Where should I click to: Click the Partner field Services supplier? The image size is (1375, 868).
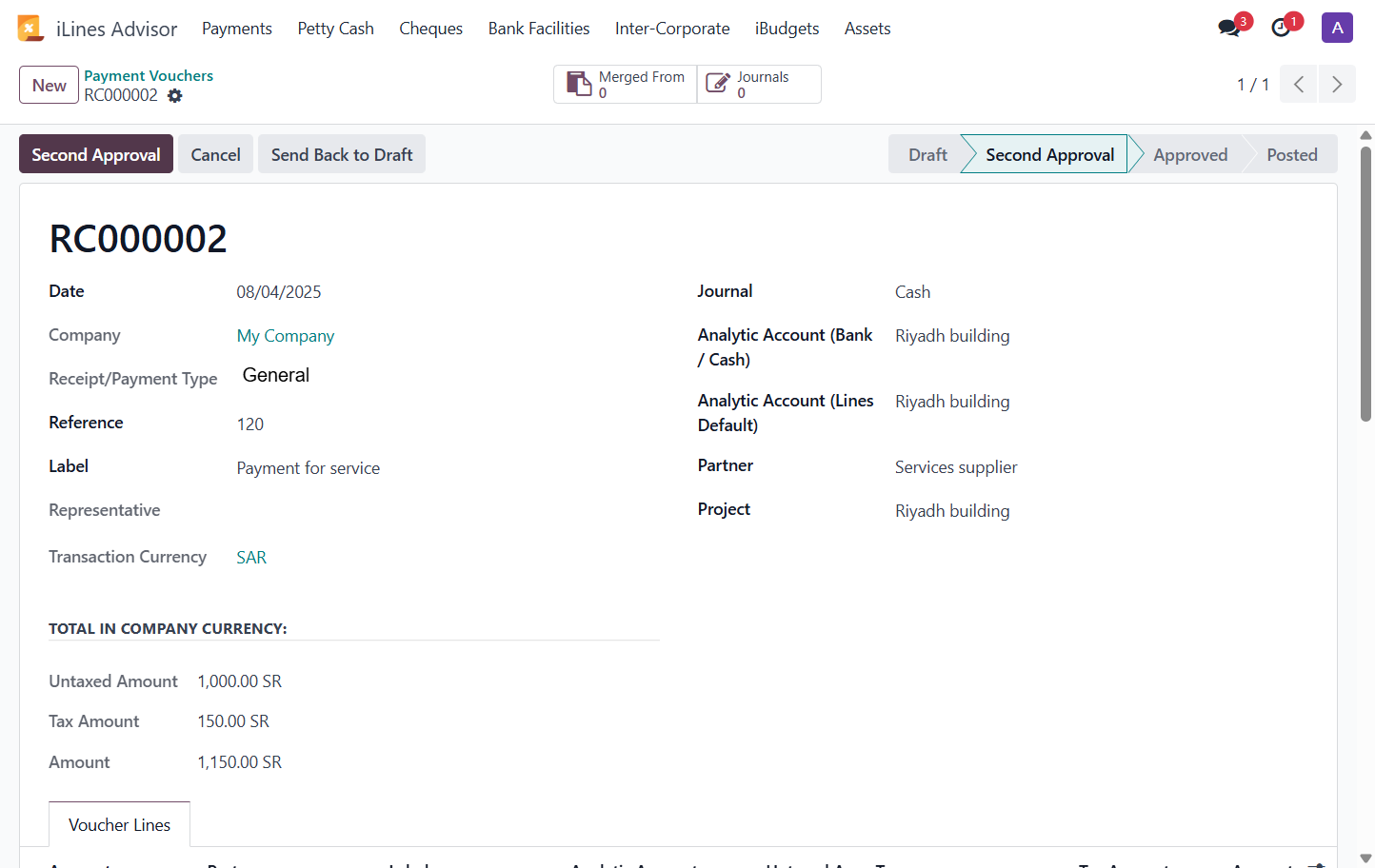click(956, 467)
